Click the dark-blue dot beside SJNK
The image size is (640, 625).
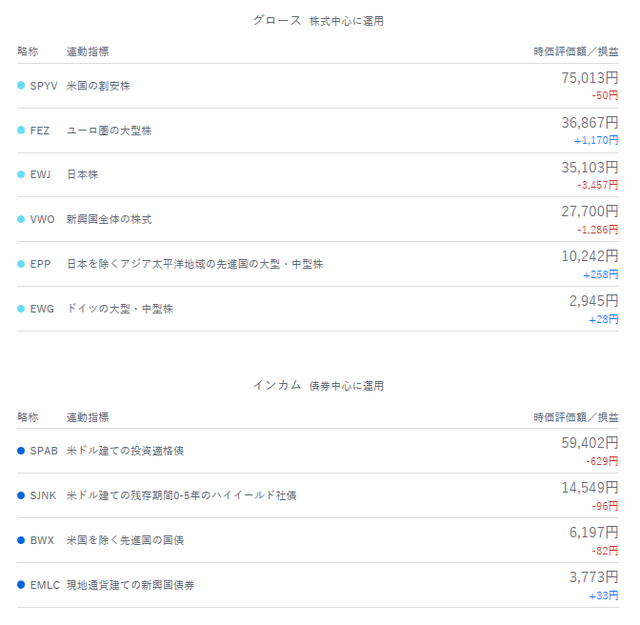tap(21, 495)
